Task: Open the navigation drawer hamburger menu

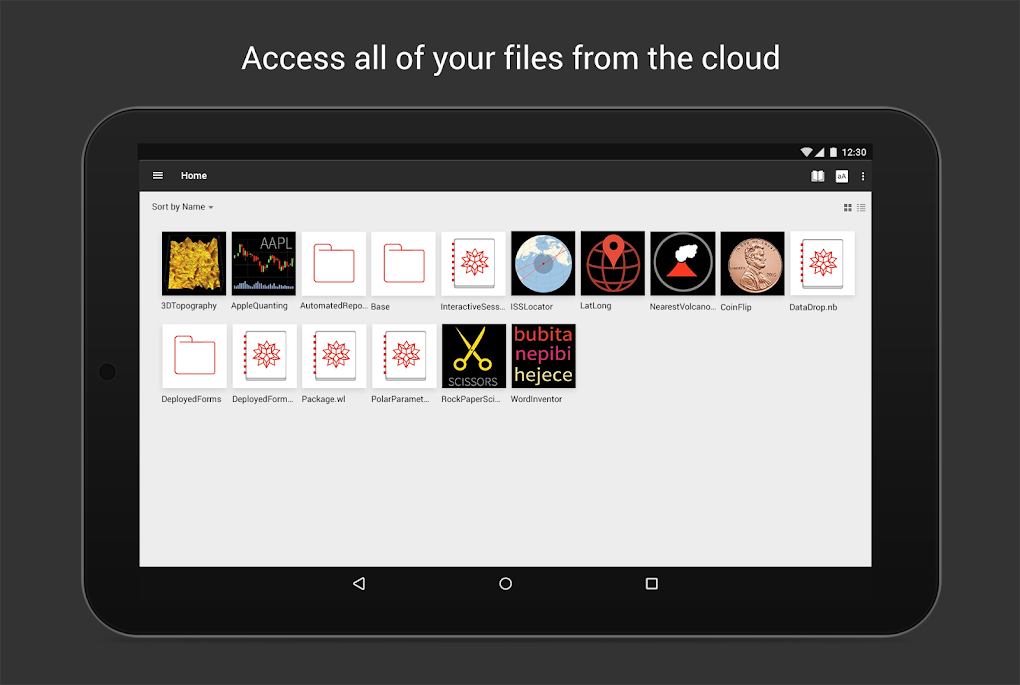Action: pyautogui.click(x=157, y=175)
